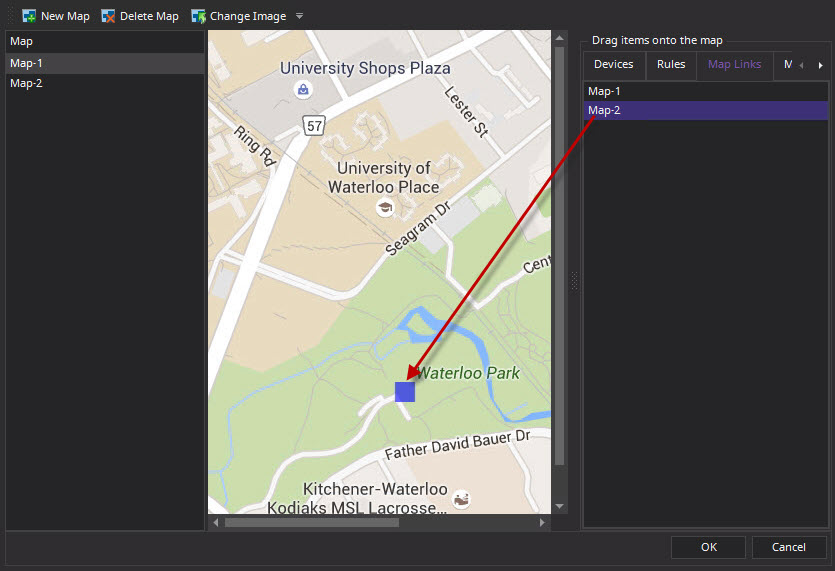835x571 pixels.
Task: Select Map-1 in the left map list
Action: pos(105,63)
